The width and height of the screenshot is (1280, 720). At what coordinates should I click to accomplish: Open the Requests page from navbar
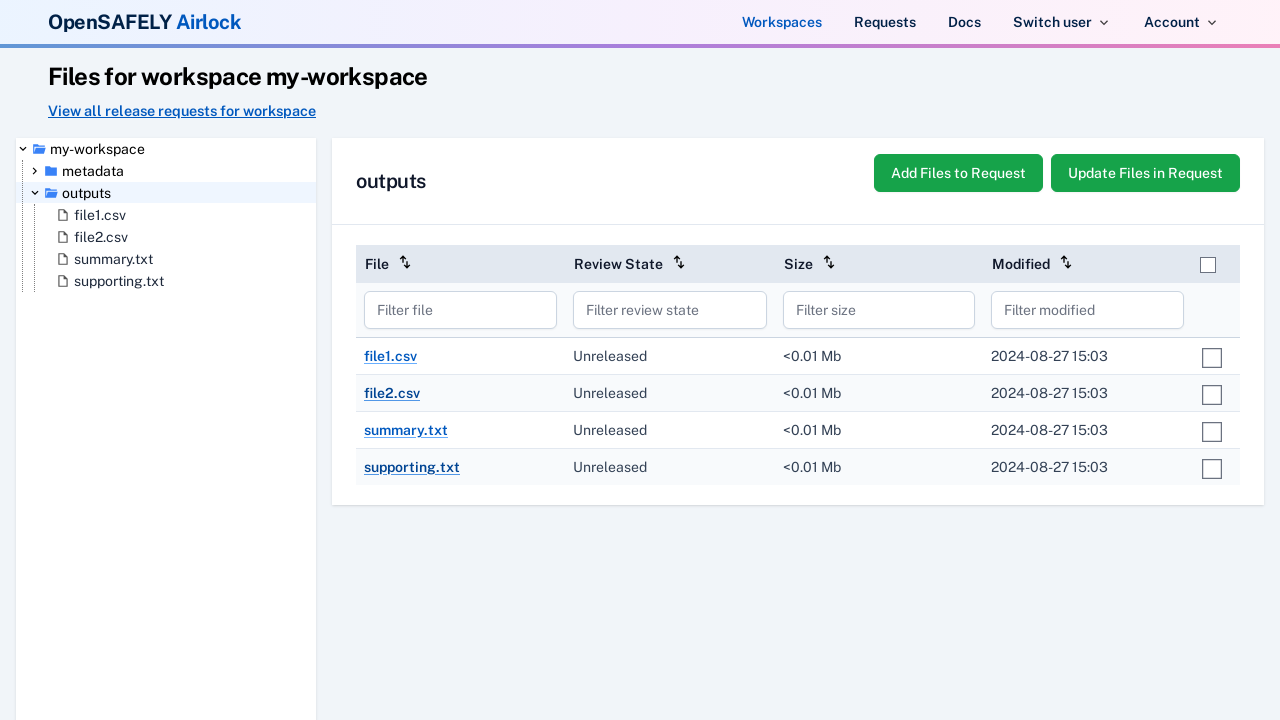coord(884,22)
